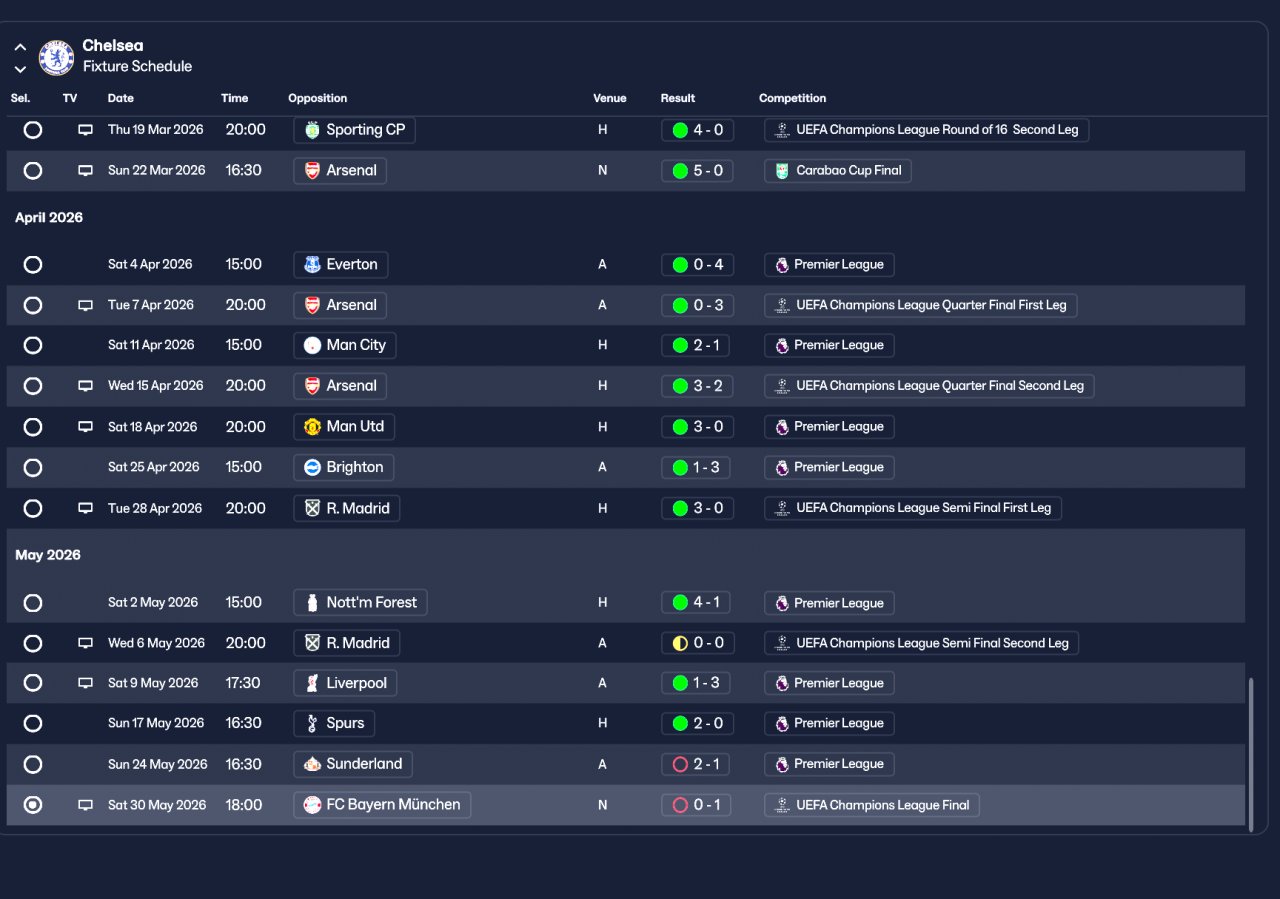Image resolution: width=1280 pixels, height=899 pixels.
Task: Click the Premier League icon on Spurs row
Action: tap(782, 724)
